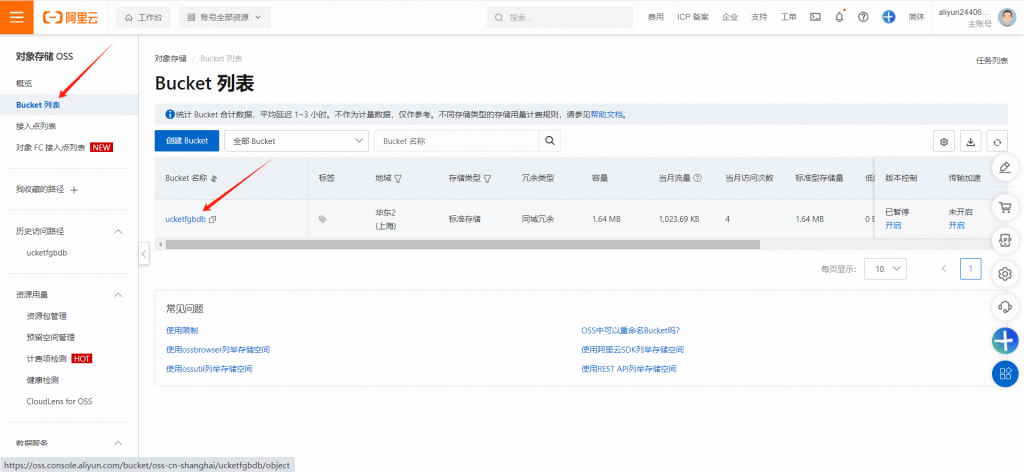Open the floating settings gear icon
The height and width of the screenshot is (472, 1024).
click(1005, 274)
